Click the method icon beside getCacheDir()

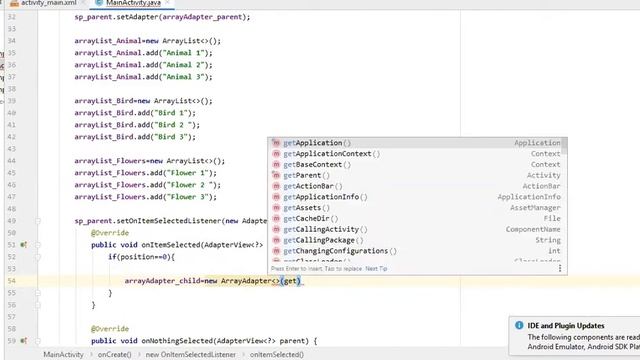[x=276, y=219]
